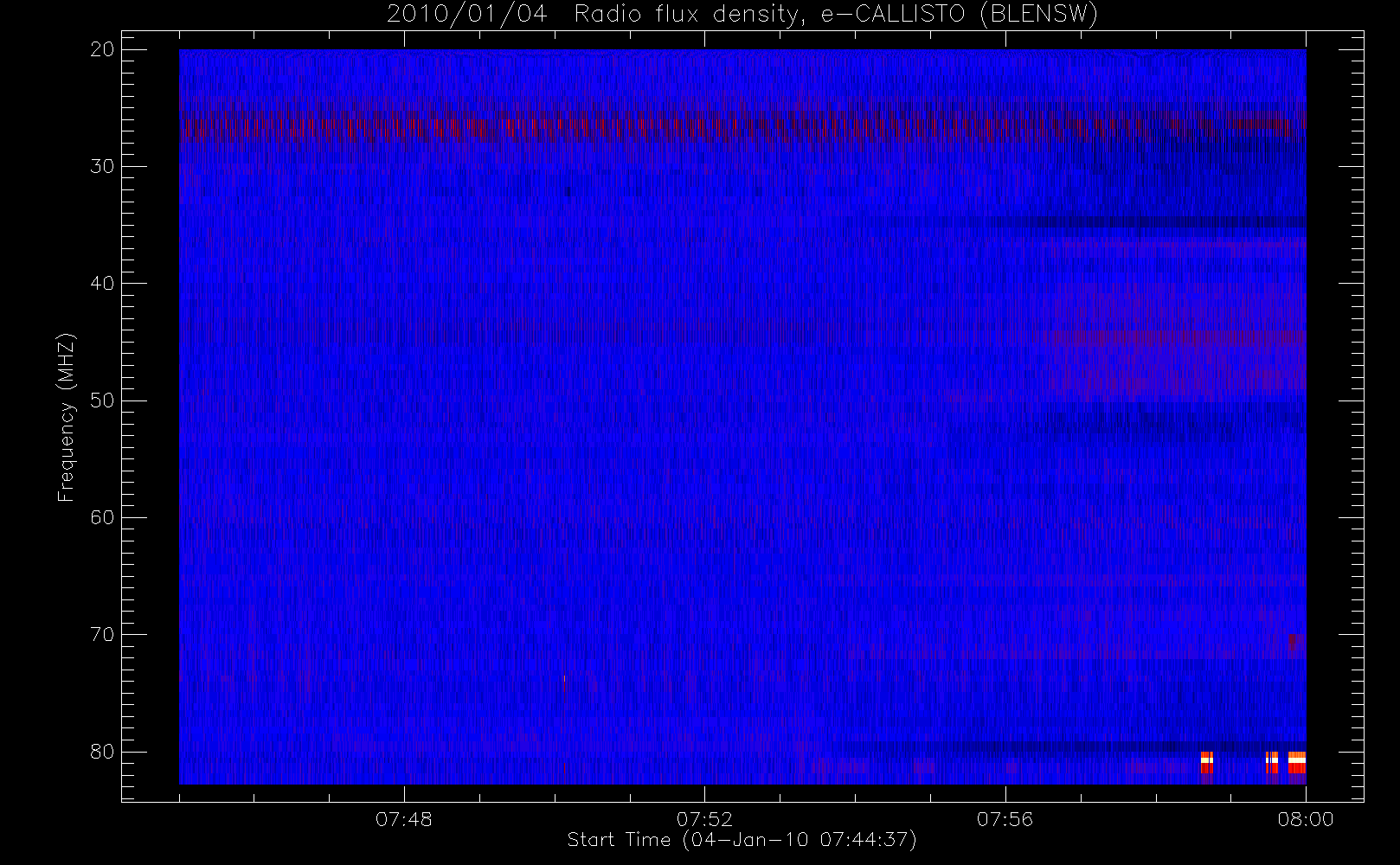Click the 30 MHz frequency tick label
This screenshot has height=865, width=1400.
[x=102, y=166]
